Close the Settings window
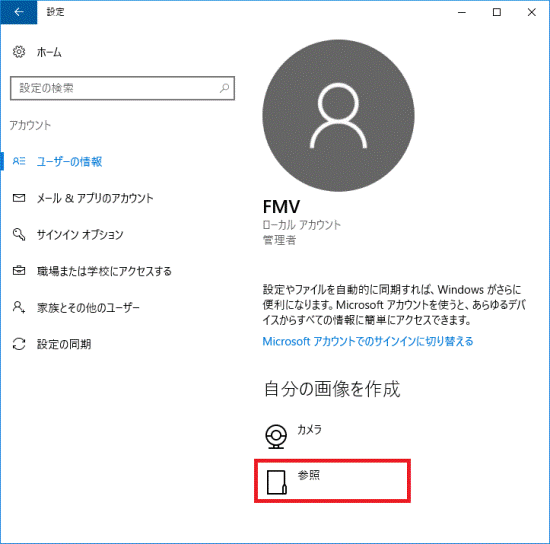 point(531,12)
